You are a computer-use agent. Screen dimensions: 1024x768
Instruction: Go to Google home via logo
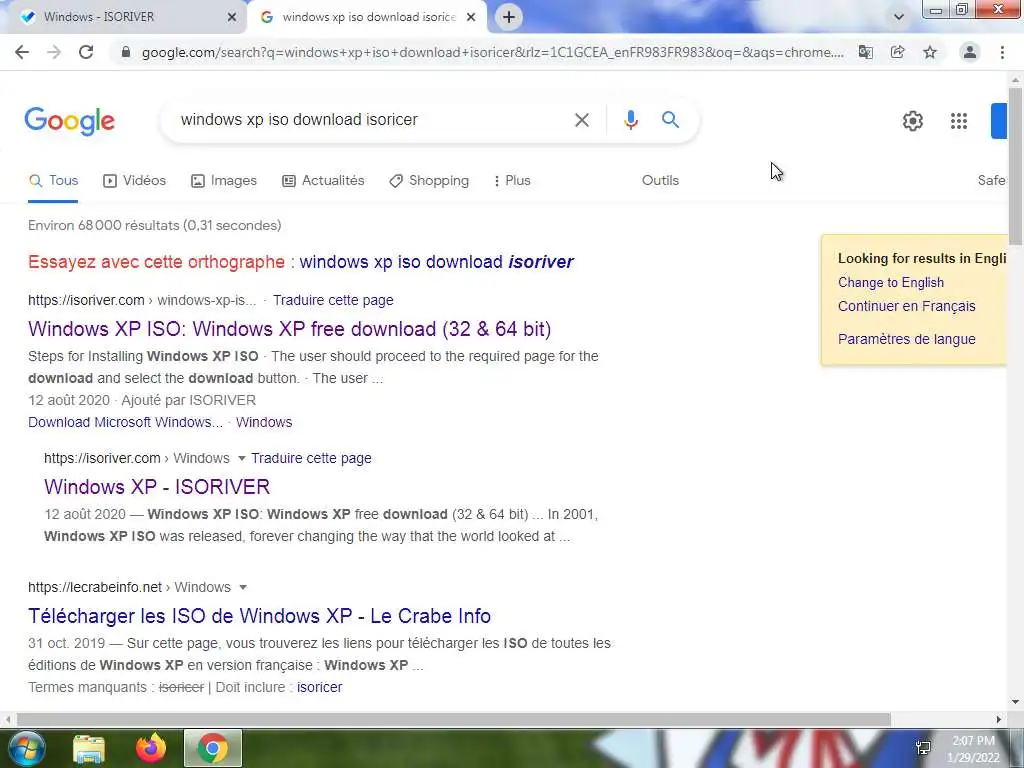tap(70, 121)
